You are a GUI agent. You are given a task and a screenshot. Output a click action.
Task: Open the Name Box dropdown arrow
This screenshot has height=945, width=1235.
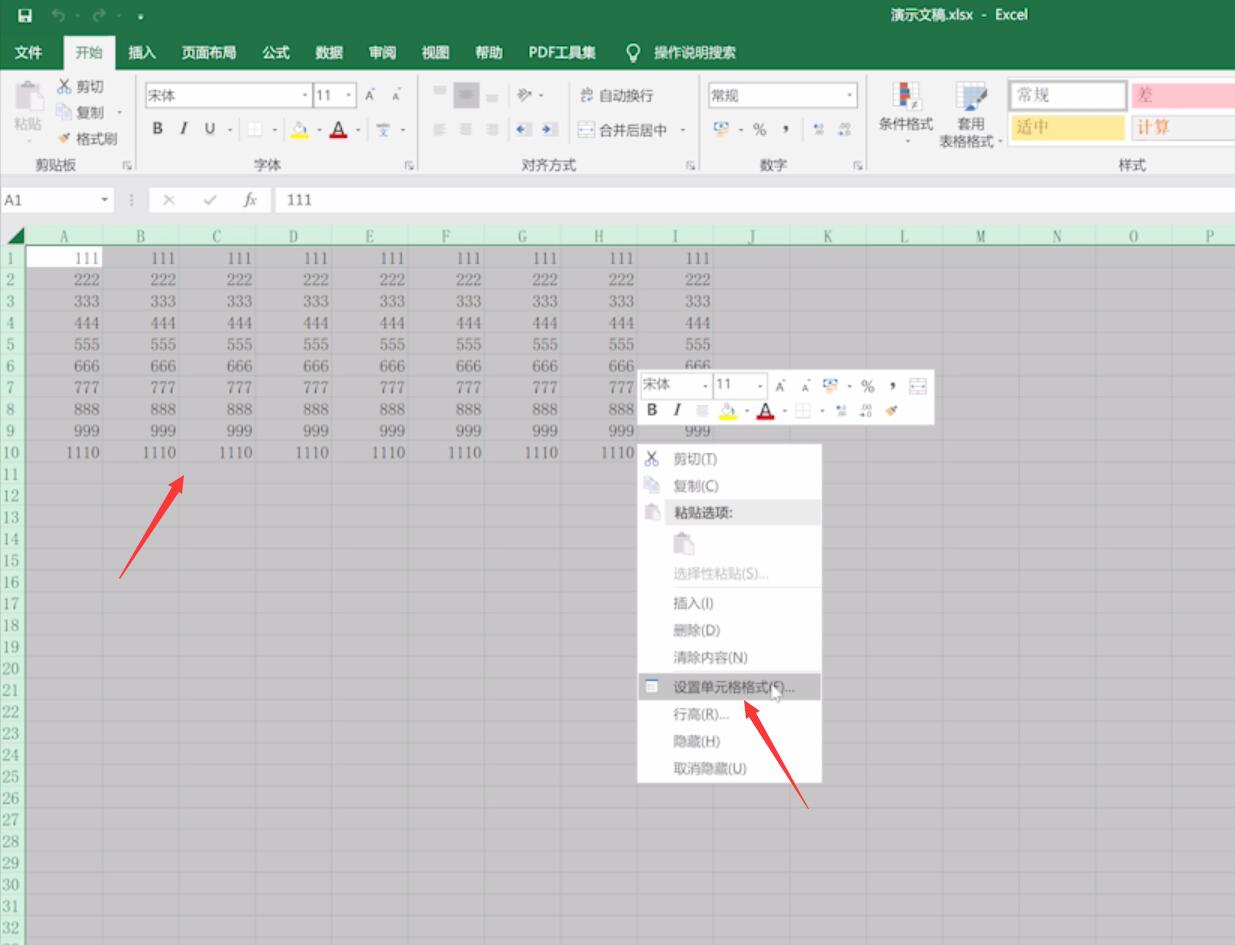pos(105,200)
